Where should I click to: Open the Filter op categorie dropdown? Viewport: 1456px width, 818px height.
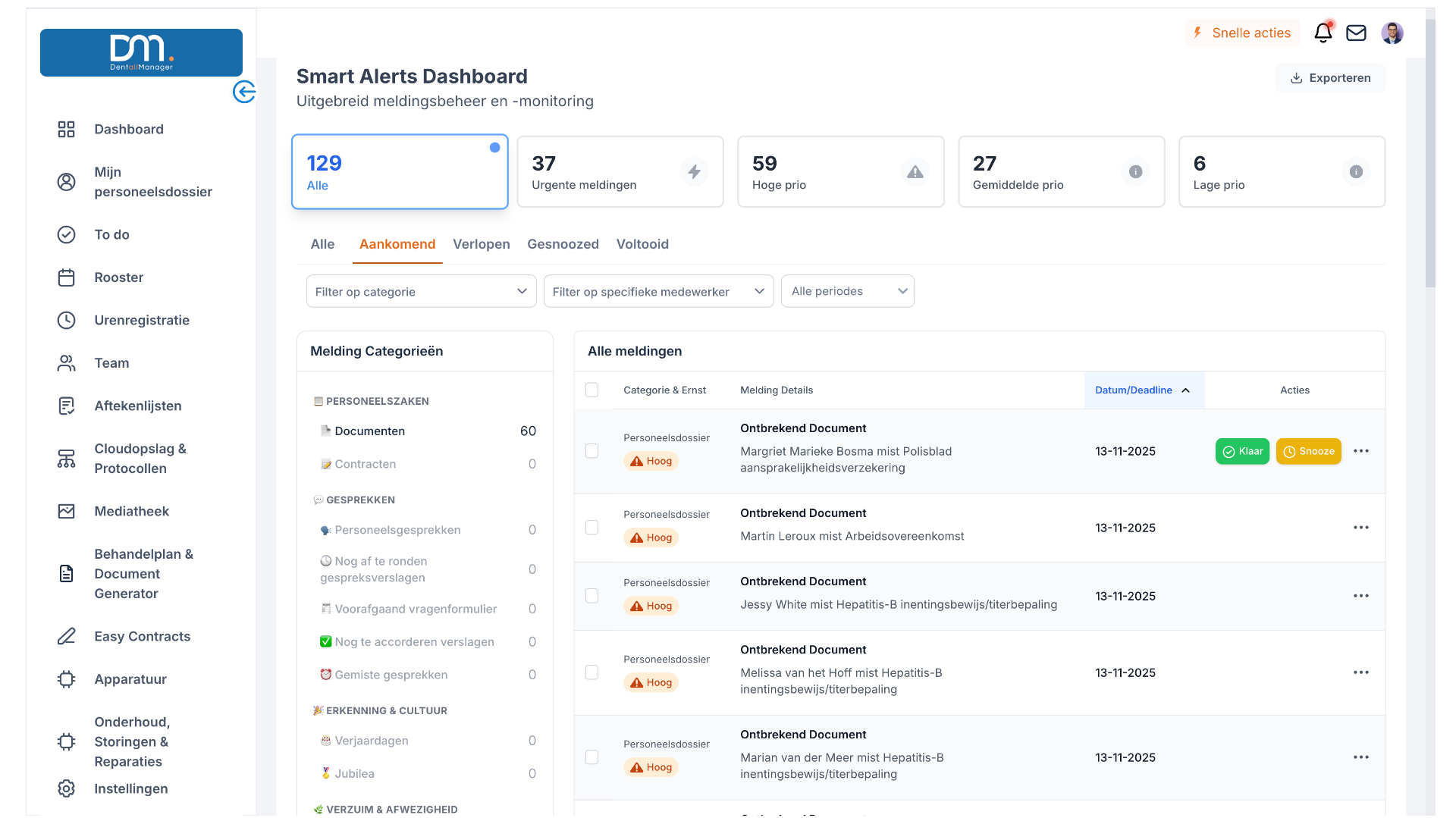tap(421, 291)
